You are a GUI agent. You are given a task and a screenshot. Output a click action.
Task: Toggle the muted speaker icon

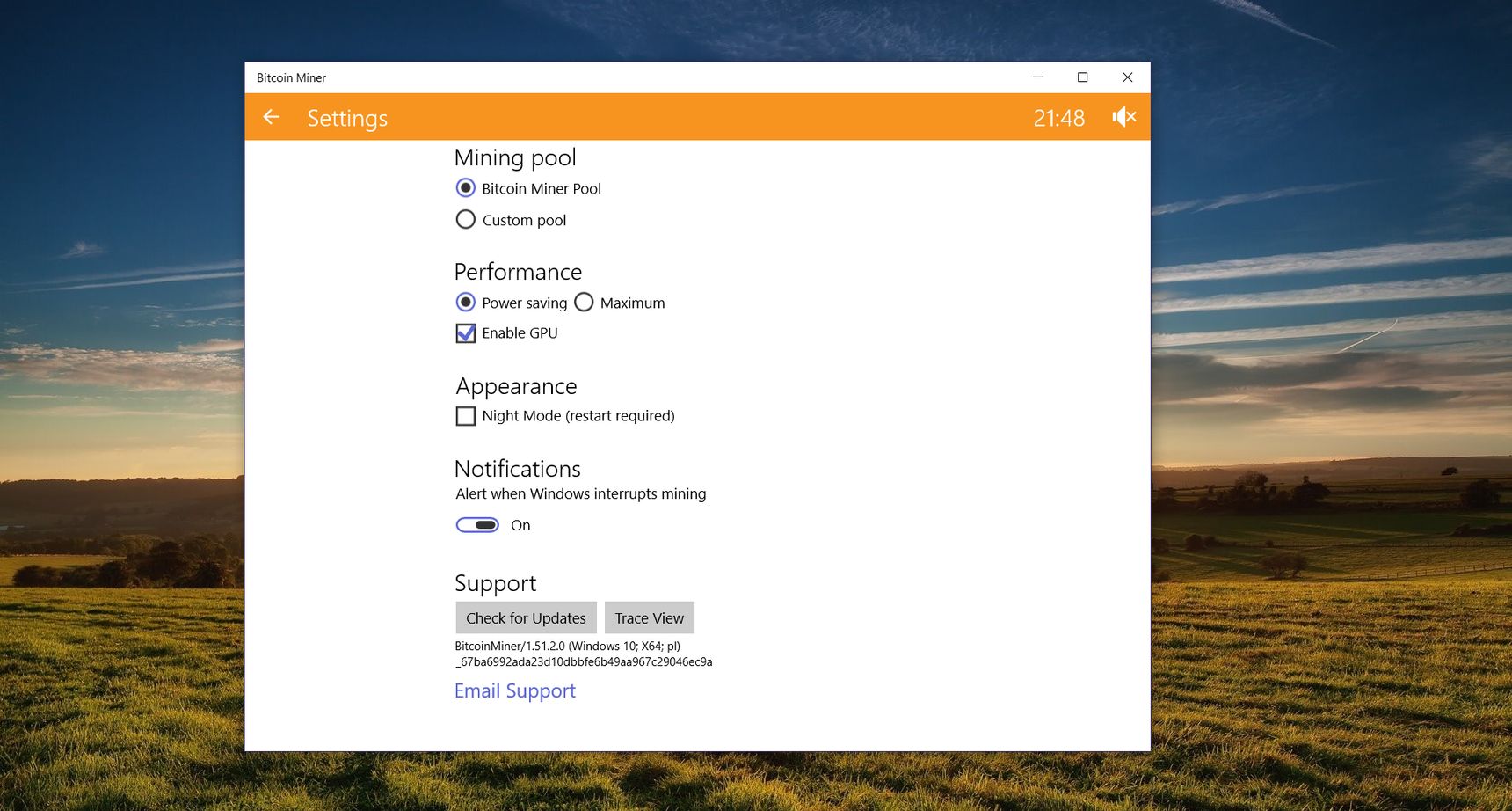[1124, 116]
